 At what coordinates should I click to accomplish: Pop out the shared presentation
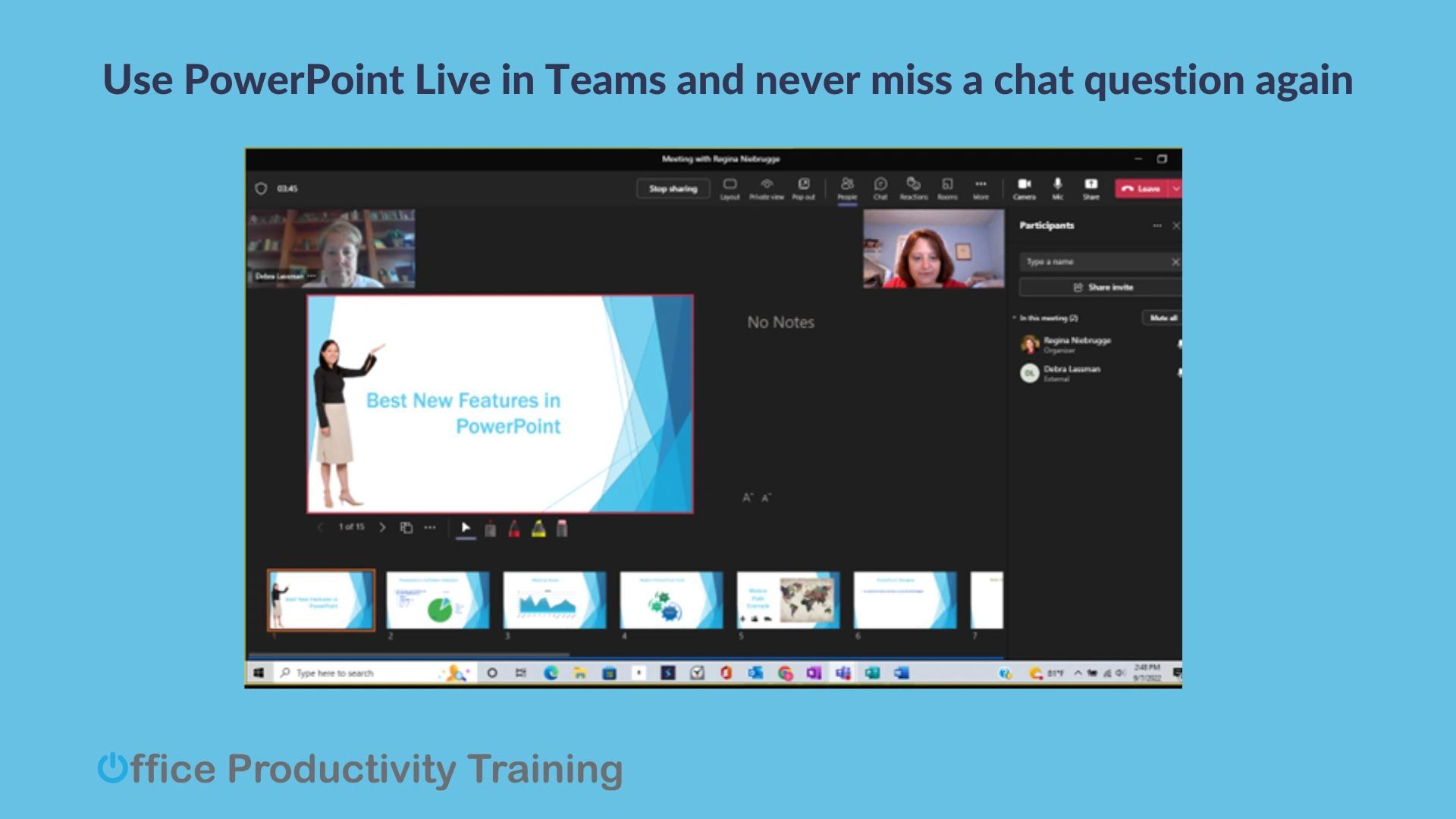[x=803, y=188]
